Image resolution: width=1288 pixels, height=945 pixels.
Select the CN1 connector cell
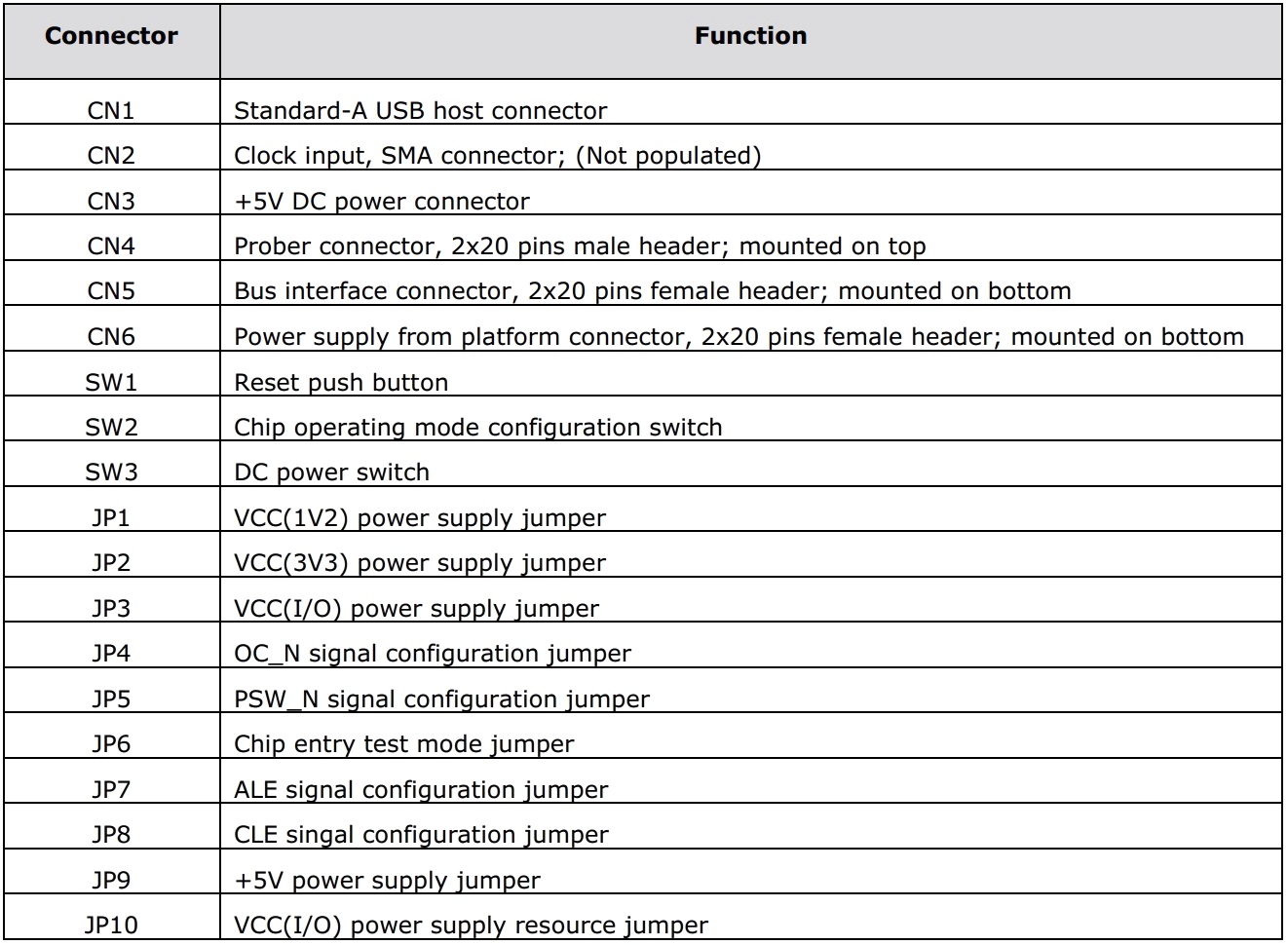111,111
